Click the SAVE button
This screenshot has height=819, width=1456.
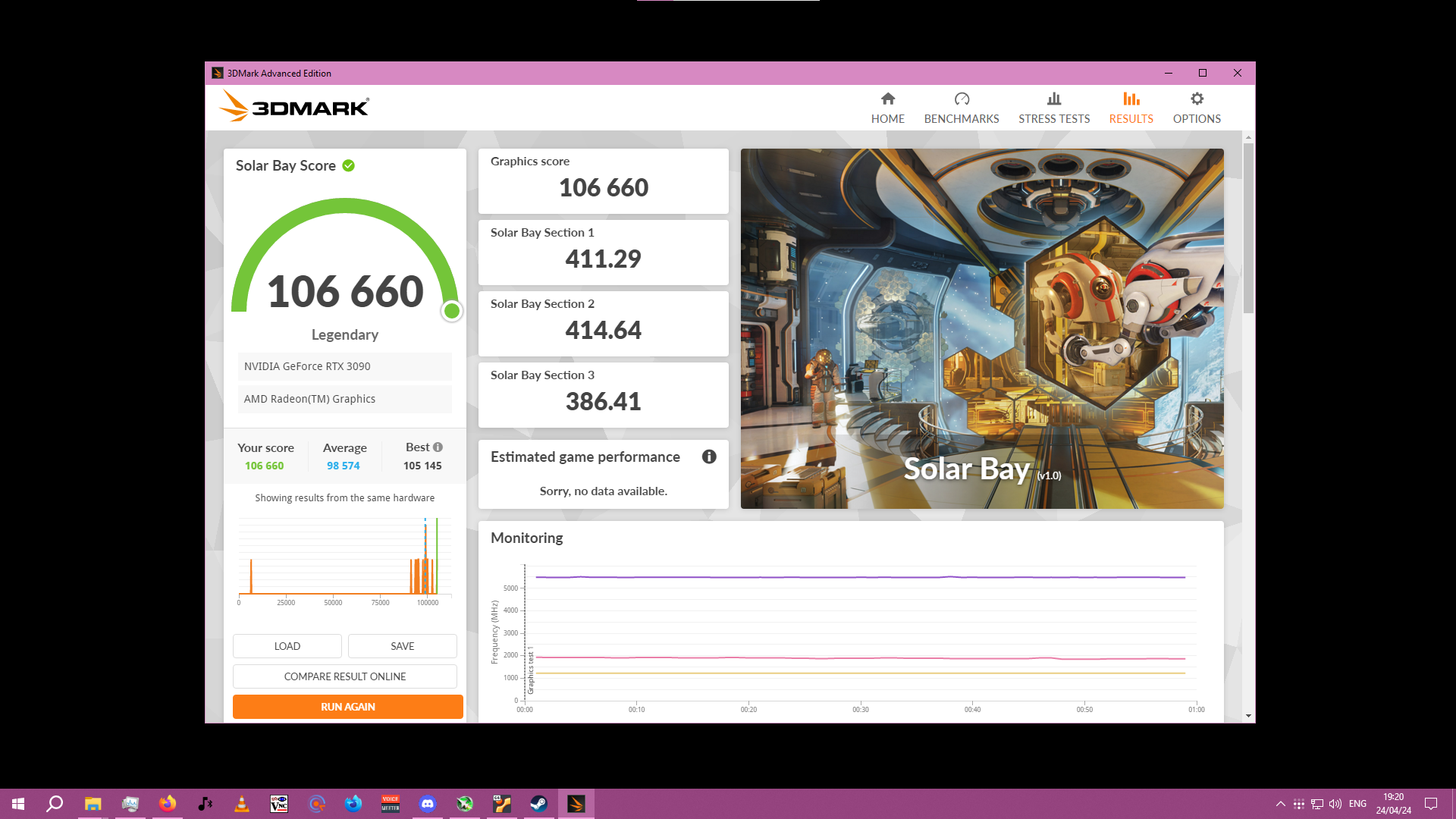pyautogui.click(x=403, y=646)
